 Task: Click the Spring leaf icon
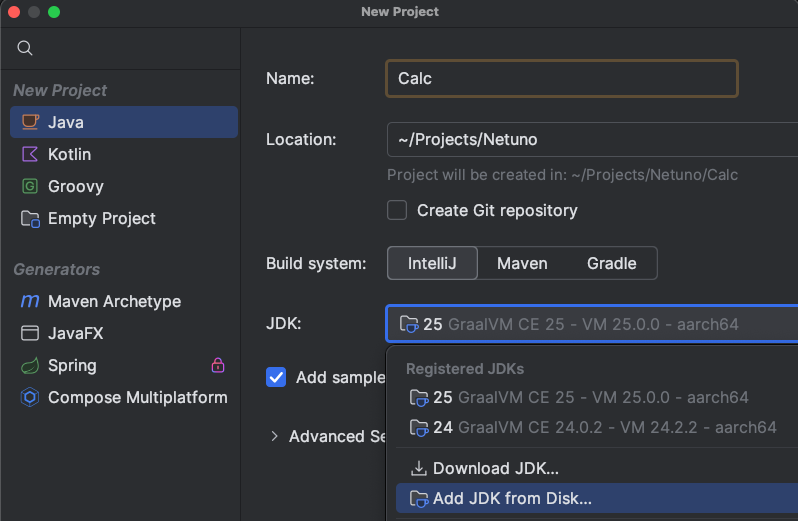pos(30,365)
